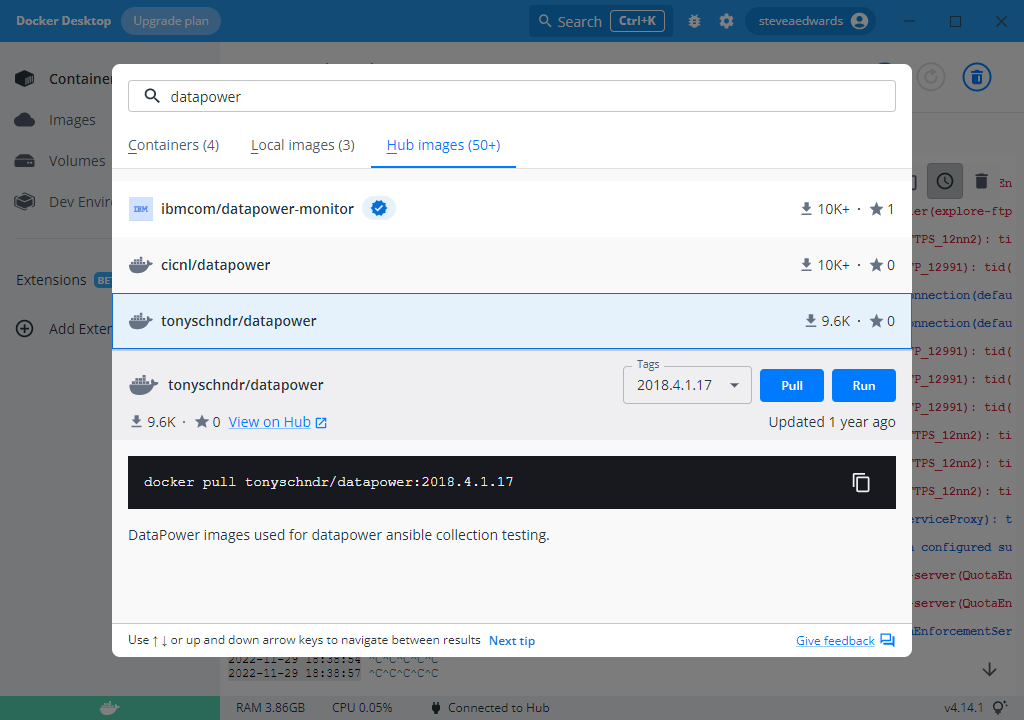Open container logs with the clock icon
Viewport: 1024px width, 720px height.
(x=945, y=181)
